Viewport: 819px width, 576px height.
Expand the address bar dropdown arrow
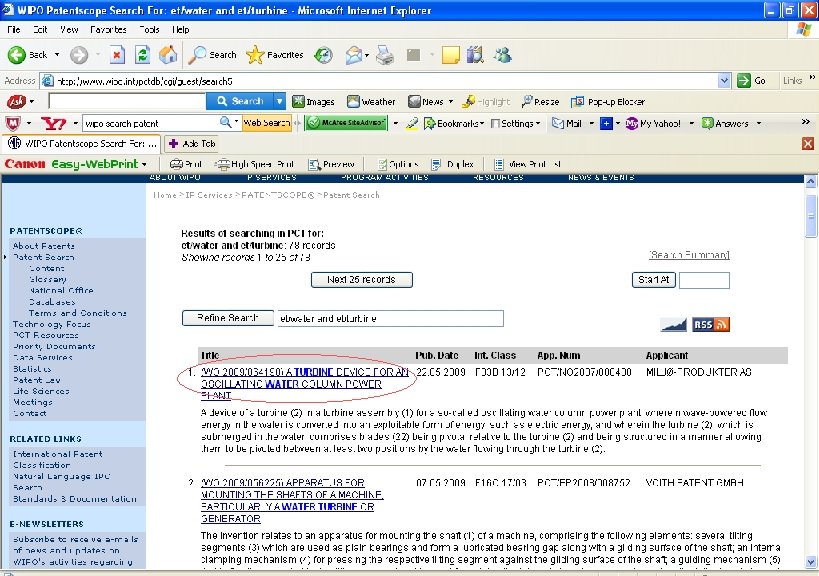(x=724, y=81)
